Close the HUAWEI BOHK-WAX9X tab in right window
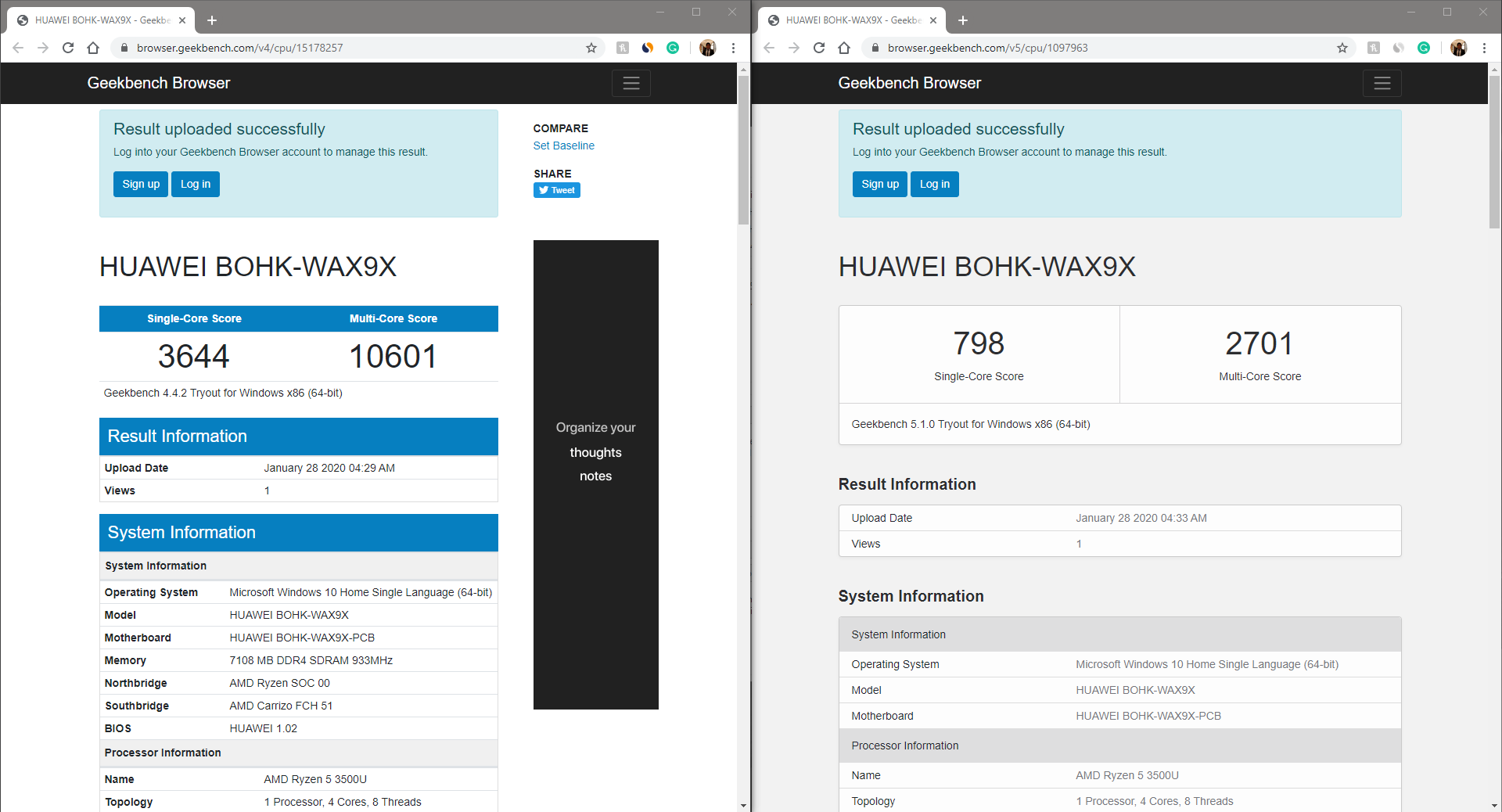 tap(933, 20)
